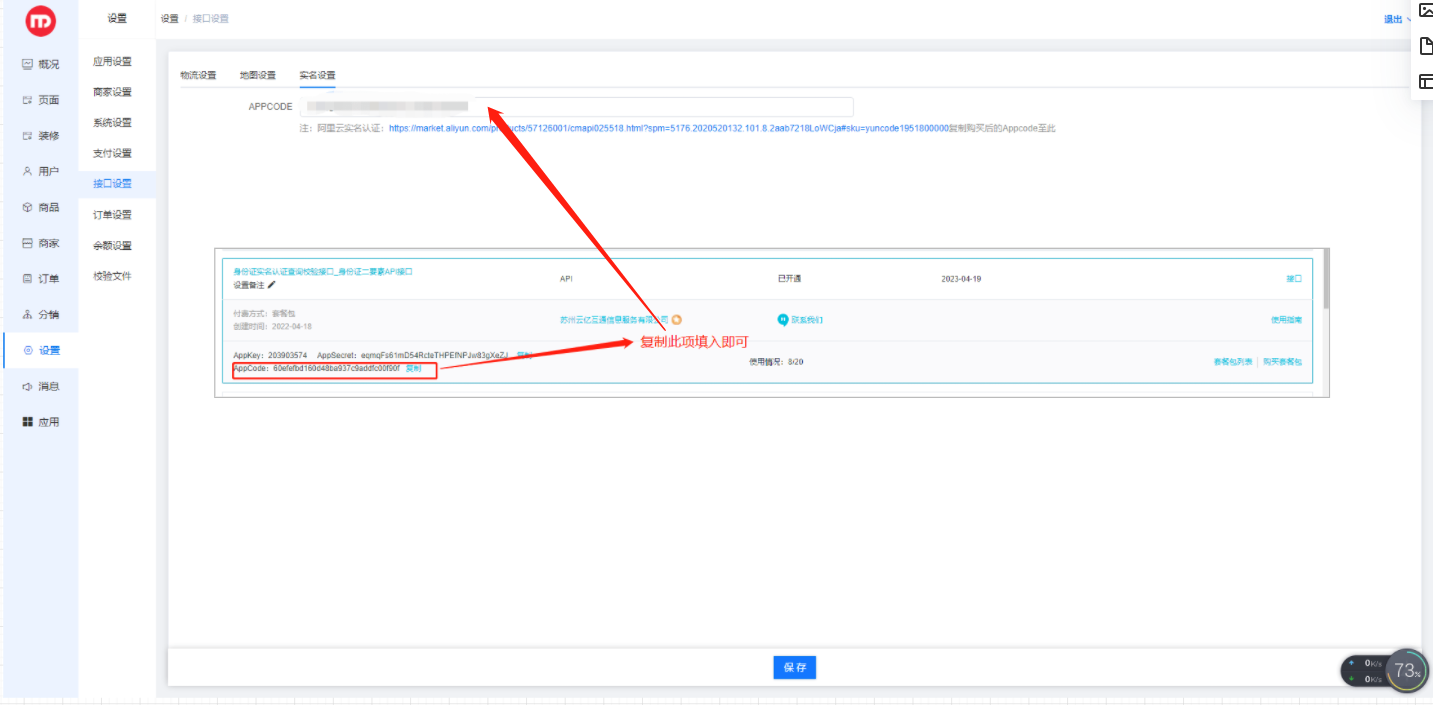Click the 2023-04-19 date in example image
1433x705 pixels.
click(961, 279)
